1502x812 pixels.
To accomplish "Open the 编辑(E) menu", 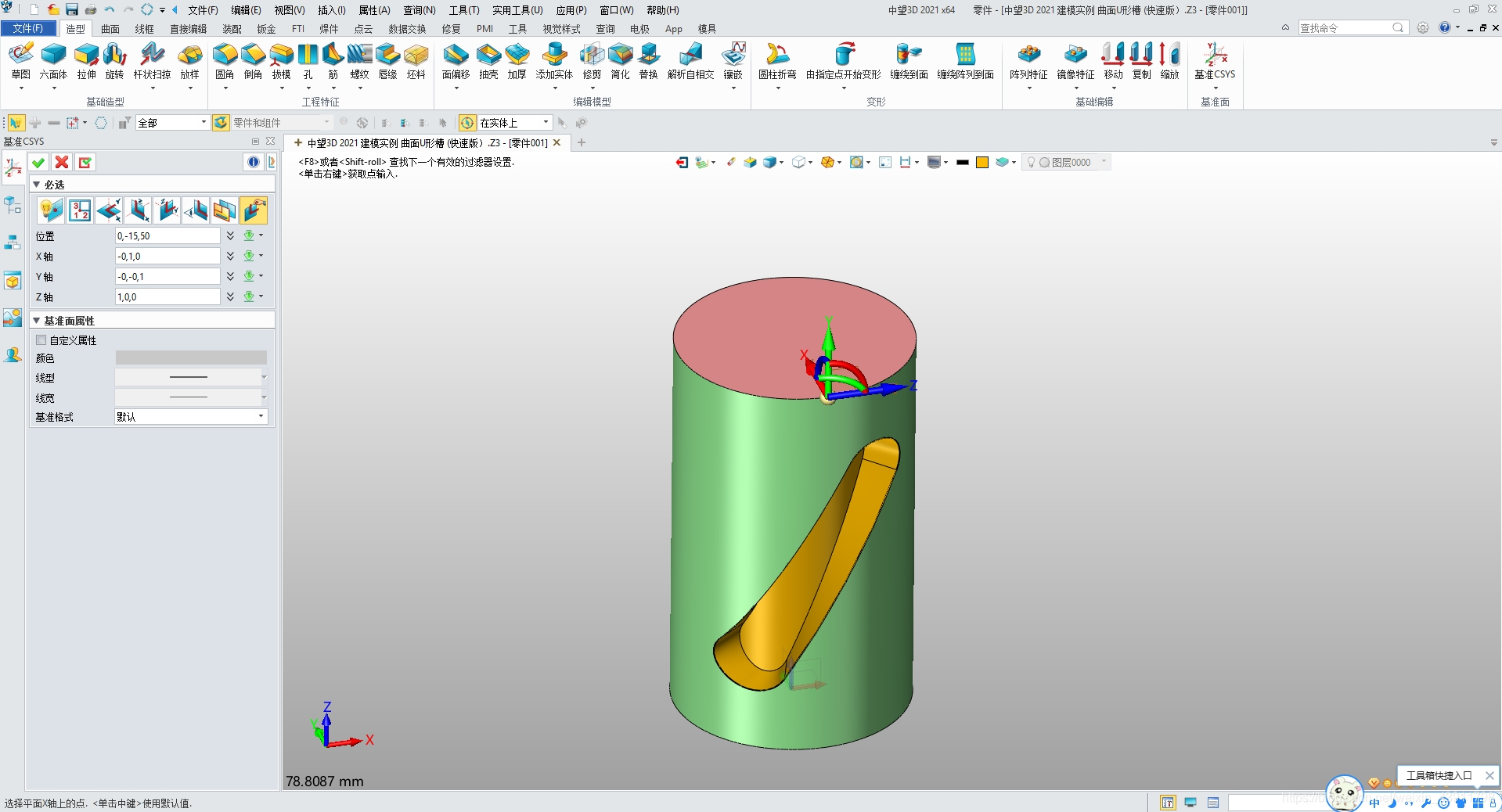I will [246, 10].
